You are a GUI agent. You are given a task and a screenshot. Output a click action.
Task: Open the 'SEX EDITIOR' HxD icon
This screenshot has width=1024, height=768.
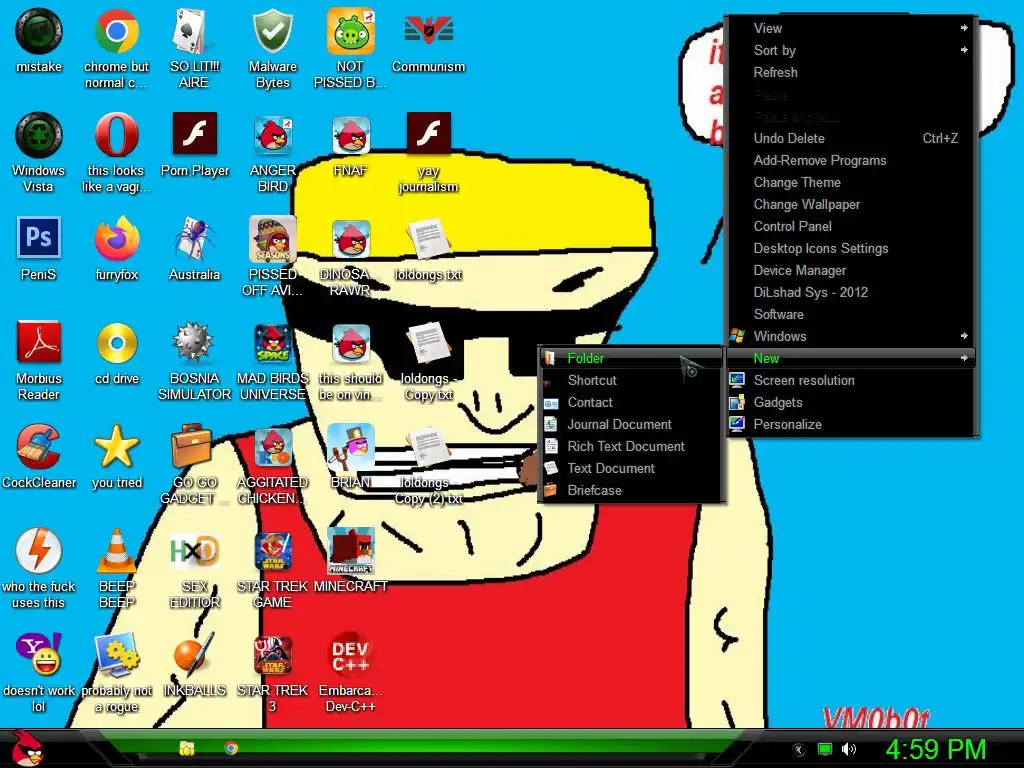click(194, 551)
